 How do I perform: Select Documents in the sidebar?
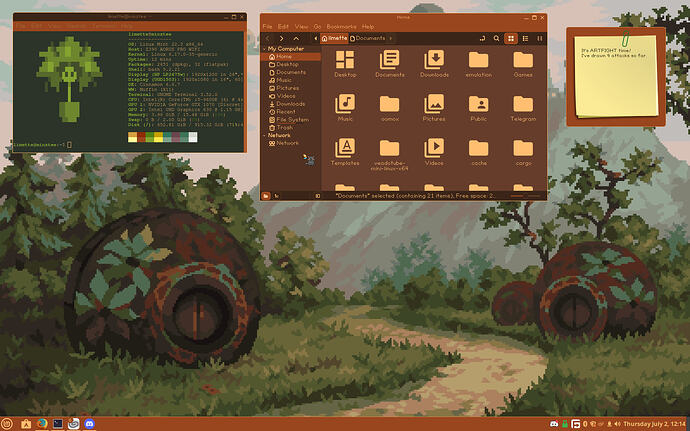291,72
